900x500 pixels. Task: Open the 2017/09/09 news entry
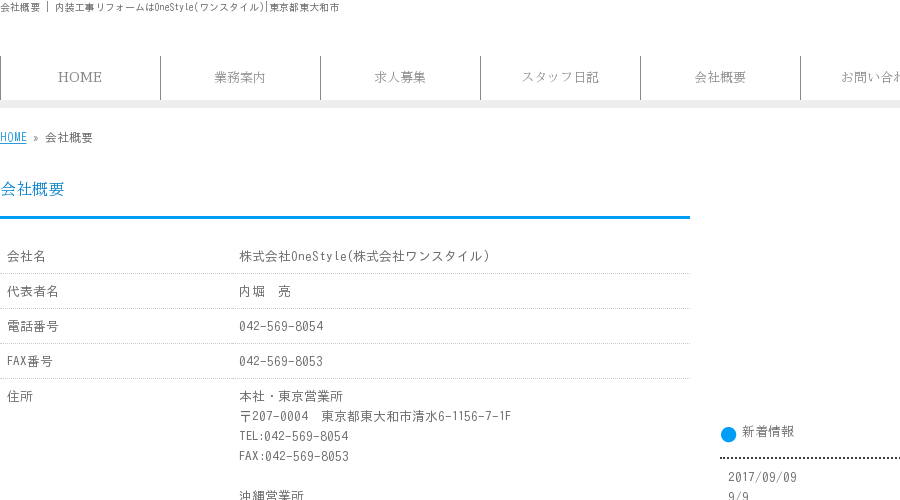click(762, 477)
